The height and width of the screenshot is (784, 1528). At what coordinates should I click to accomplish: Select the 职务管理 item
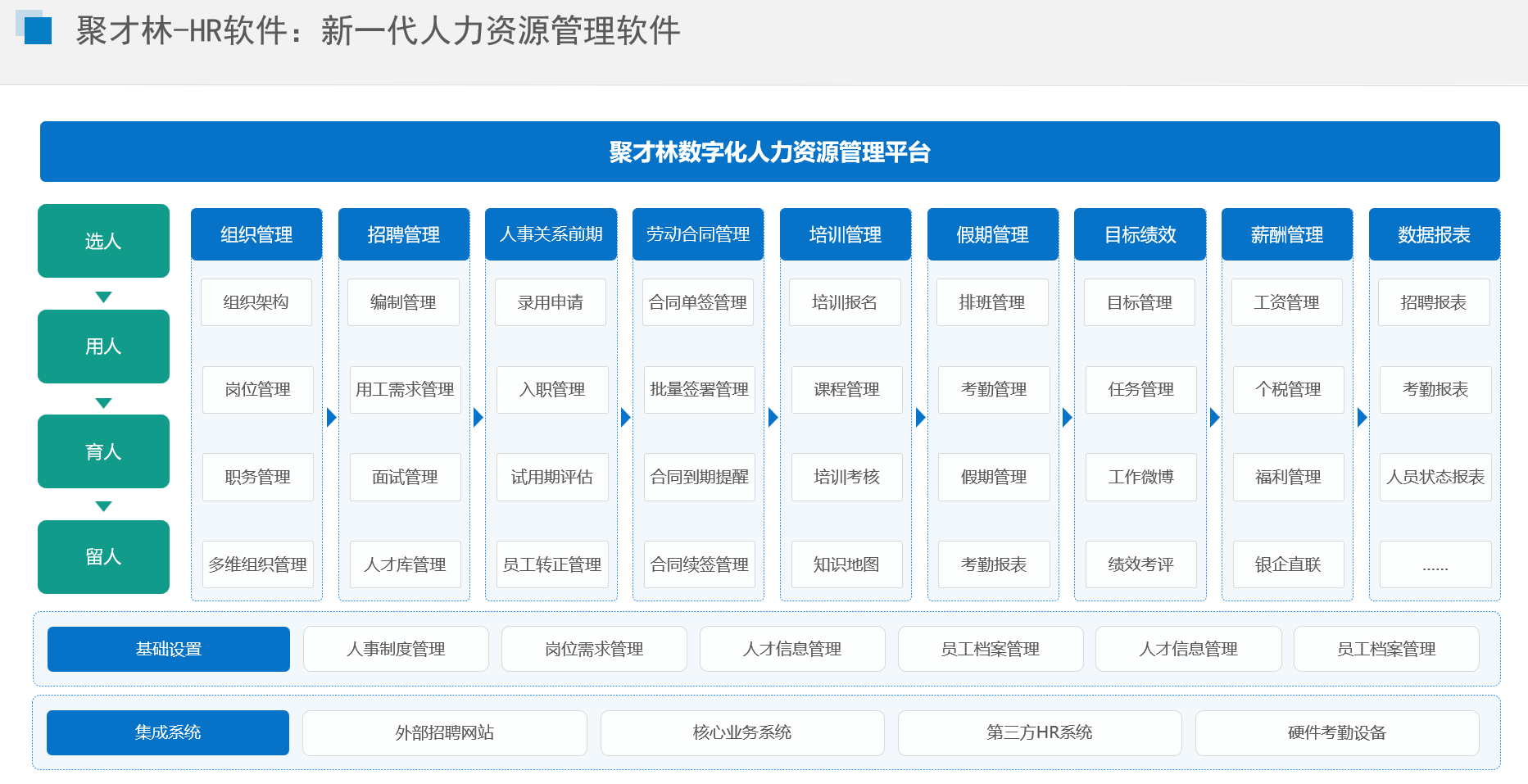point(258,477)
